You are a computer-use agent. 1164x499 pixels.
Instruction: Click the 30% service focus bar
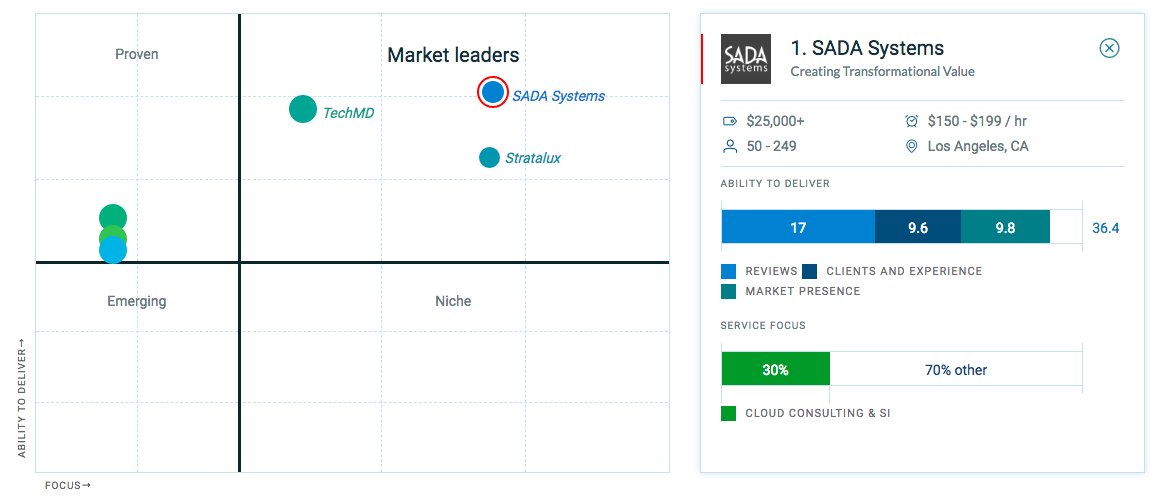click(776, 369)
